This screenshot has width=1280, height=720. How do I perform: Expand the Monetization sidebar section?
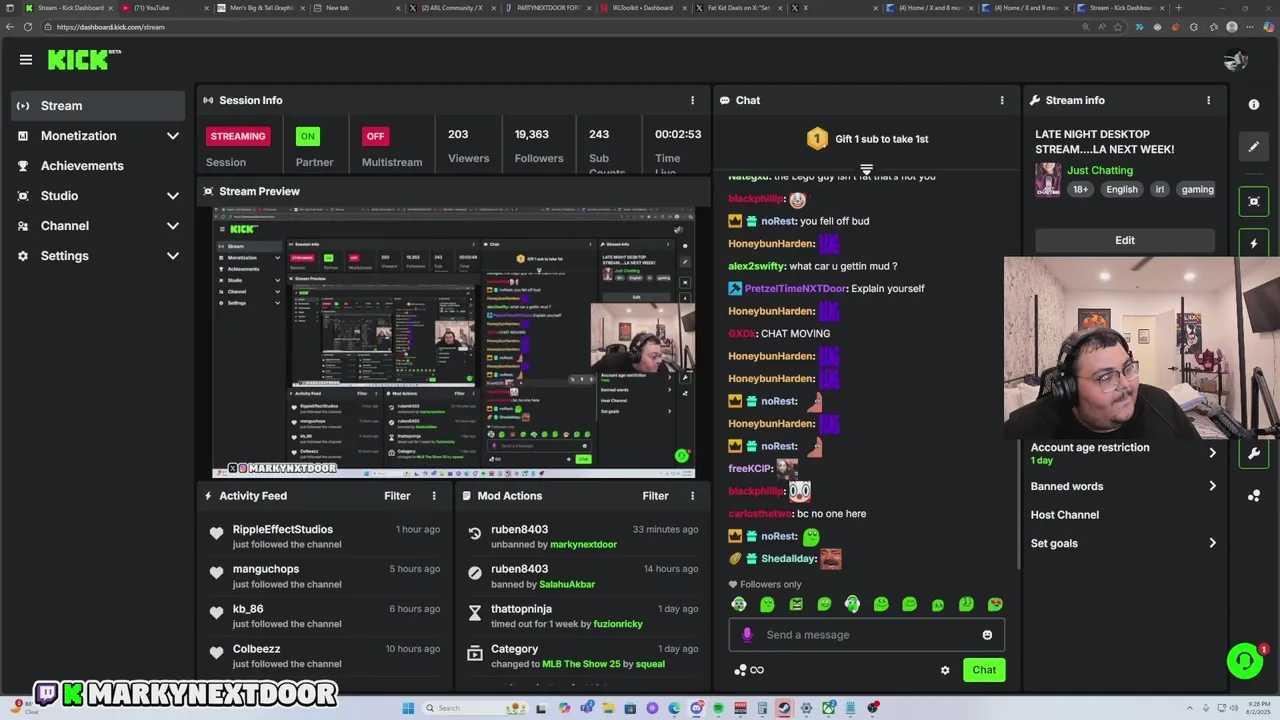click(172, 136)
